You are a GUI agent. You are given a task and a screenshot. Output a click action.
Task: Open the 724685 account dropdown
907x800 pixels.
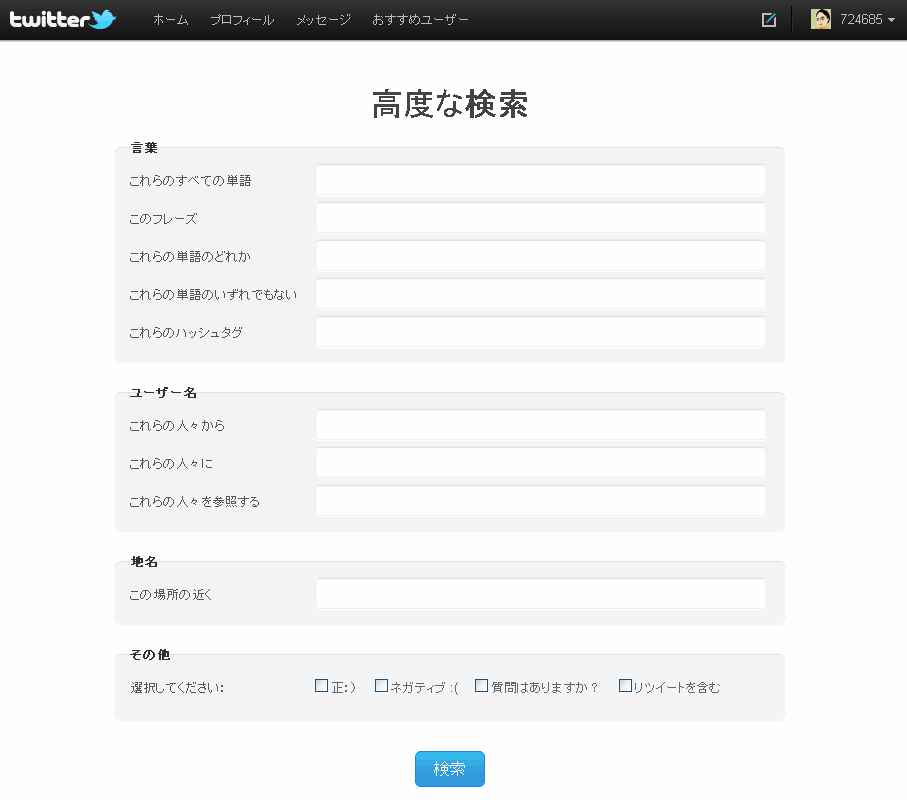click(860, 19)
